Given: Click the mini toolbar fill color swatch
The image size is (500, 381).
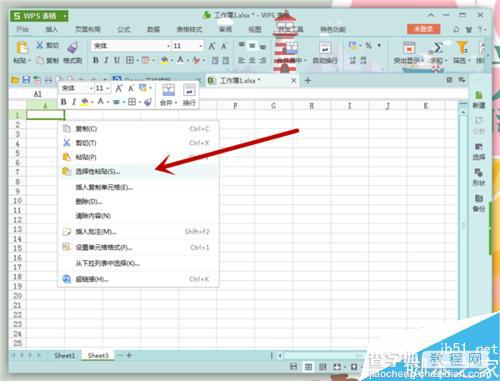Looking at the screenshot, I should [85, 102].
